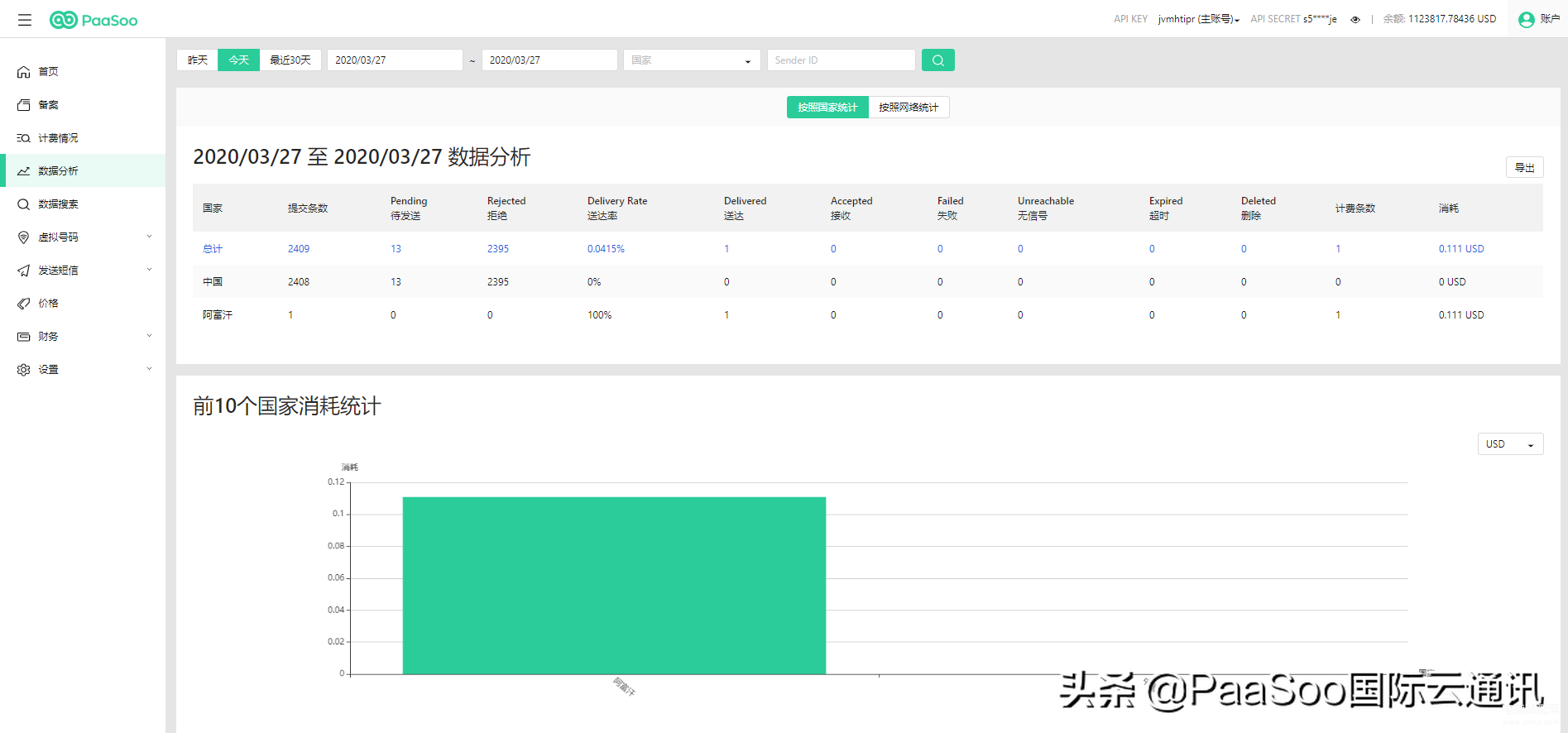
Task: Open the settings gear icon
Action: [x=24, y=370]
